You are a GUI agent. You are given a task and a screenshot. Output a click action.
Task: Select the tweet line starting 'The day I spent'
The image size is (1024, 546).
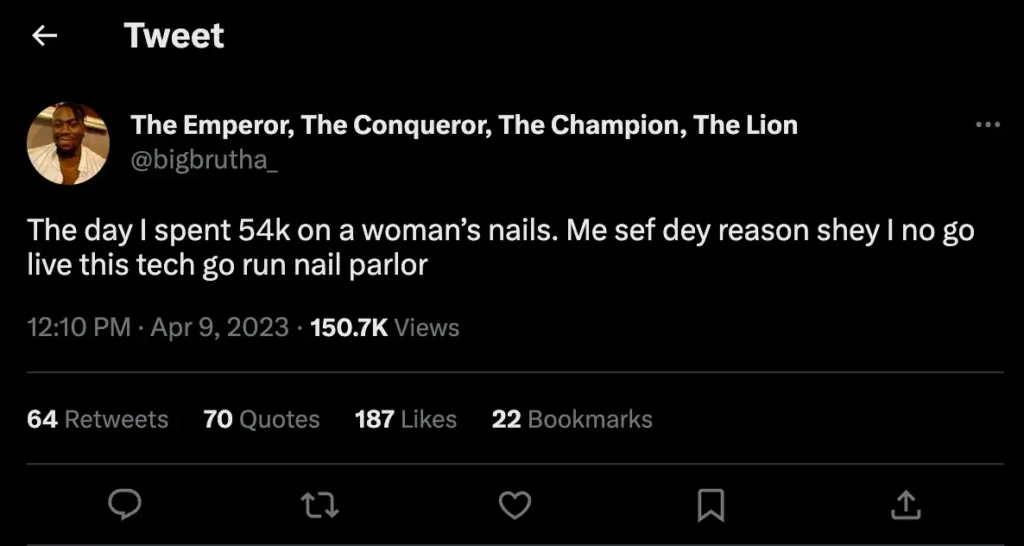tap(500, 232)
